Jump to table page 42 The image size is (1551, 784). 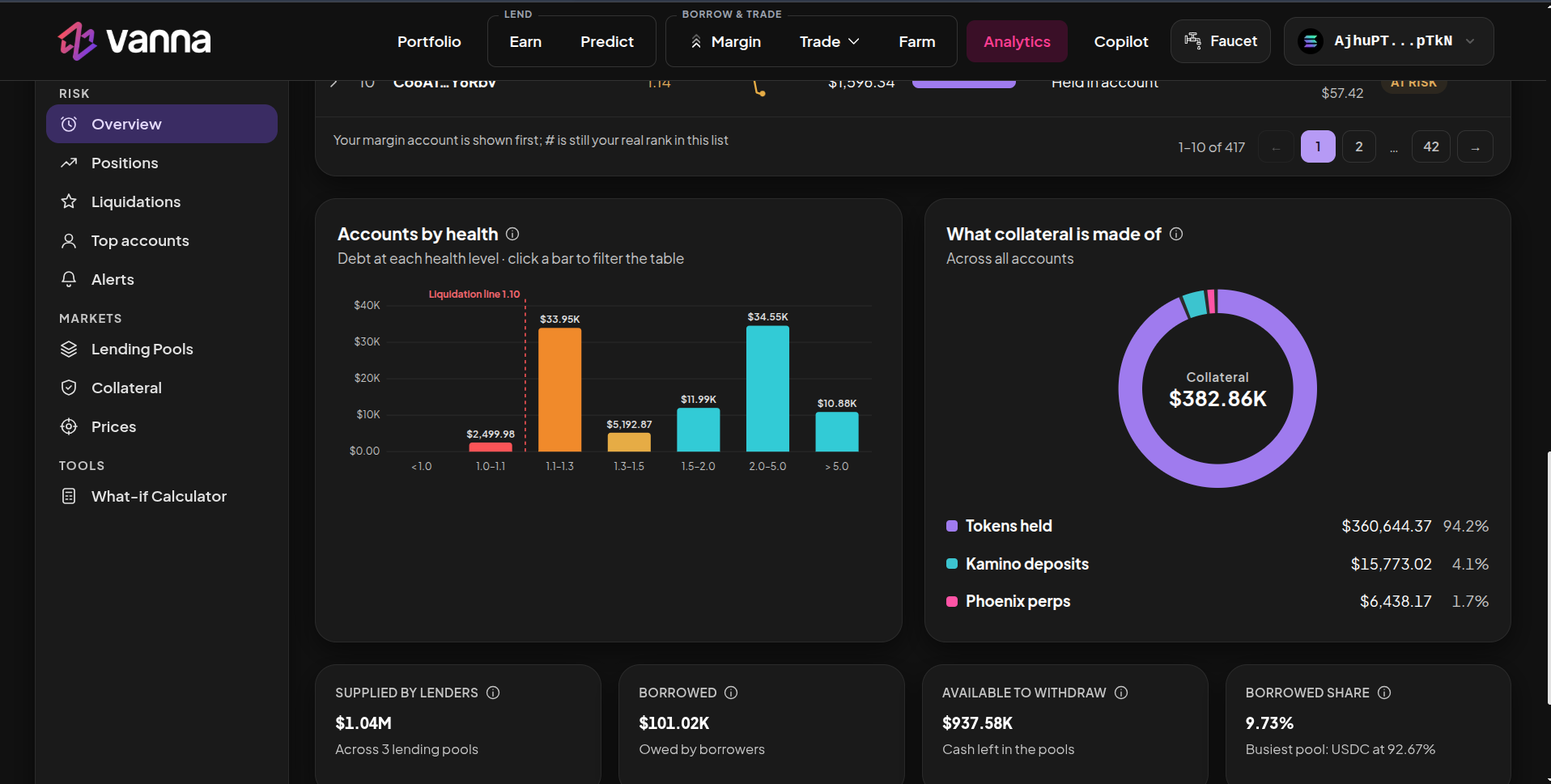pyautogui.click(x=1431, y=146)
